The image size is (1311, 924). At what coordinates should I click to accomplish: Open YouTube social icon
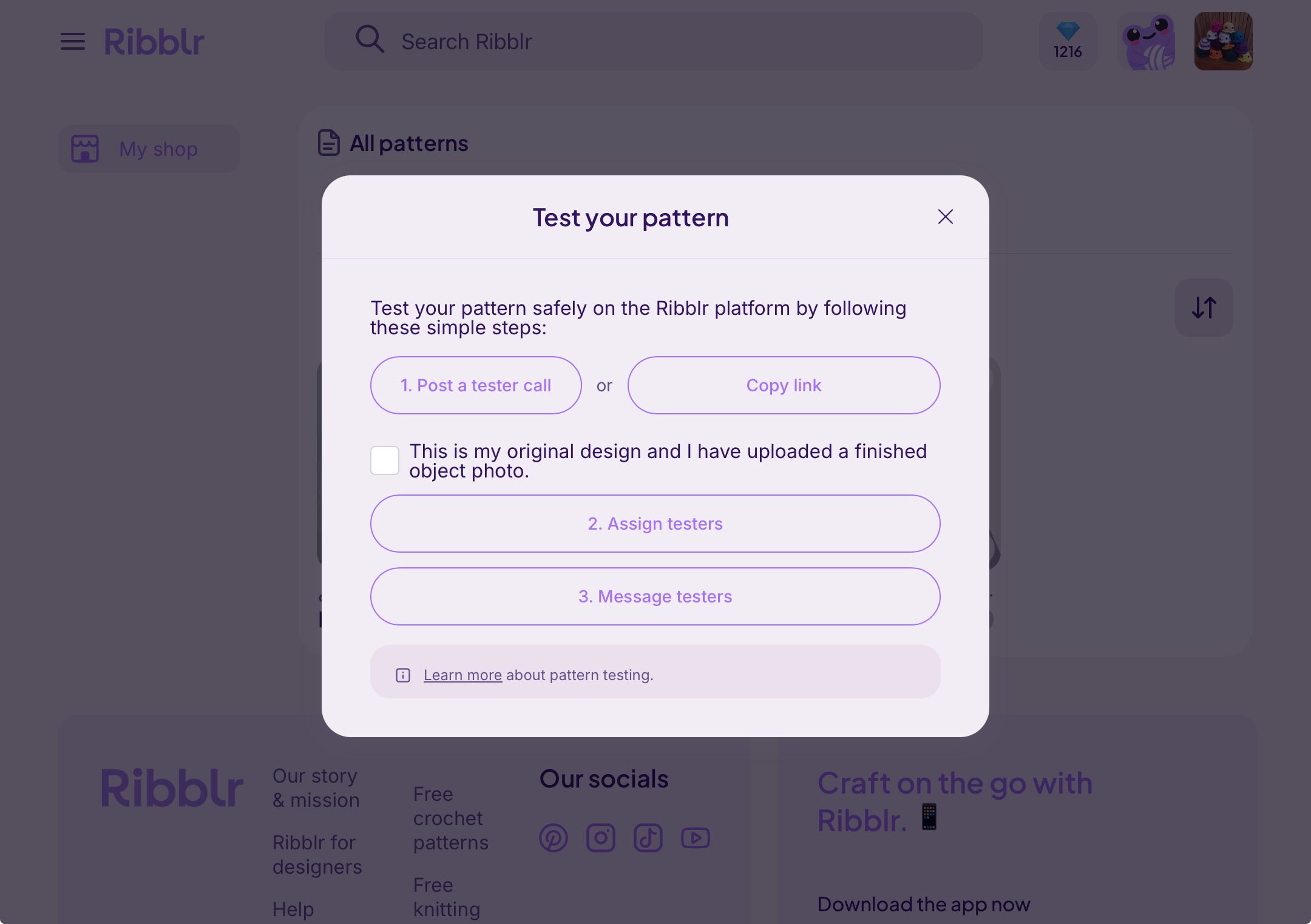[x=696, y=838]
